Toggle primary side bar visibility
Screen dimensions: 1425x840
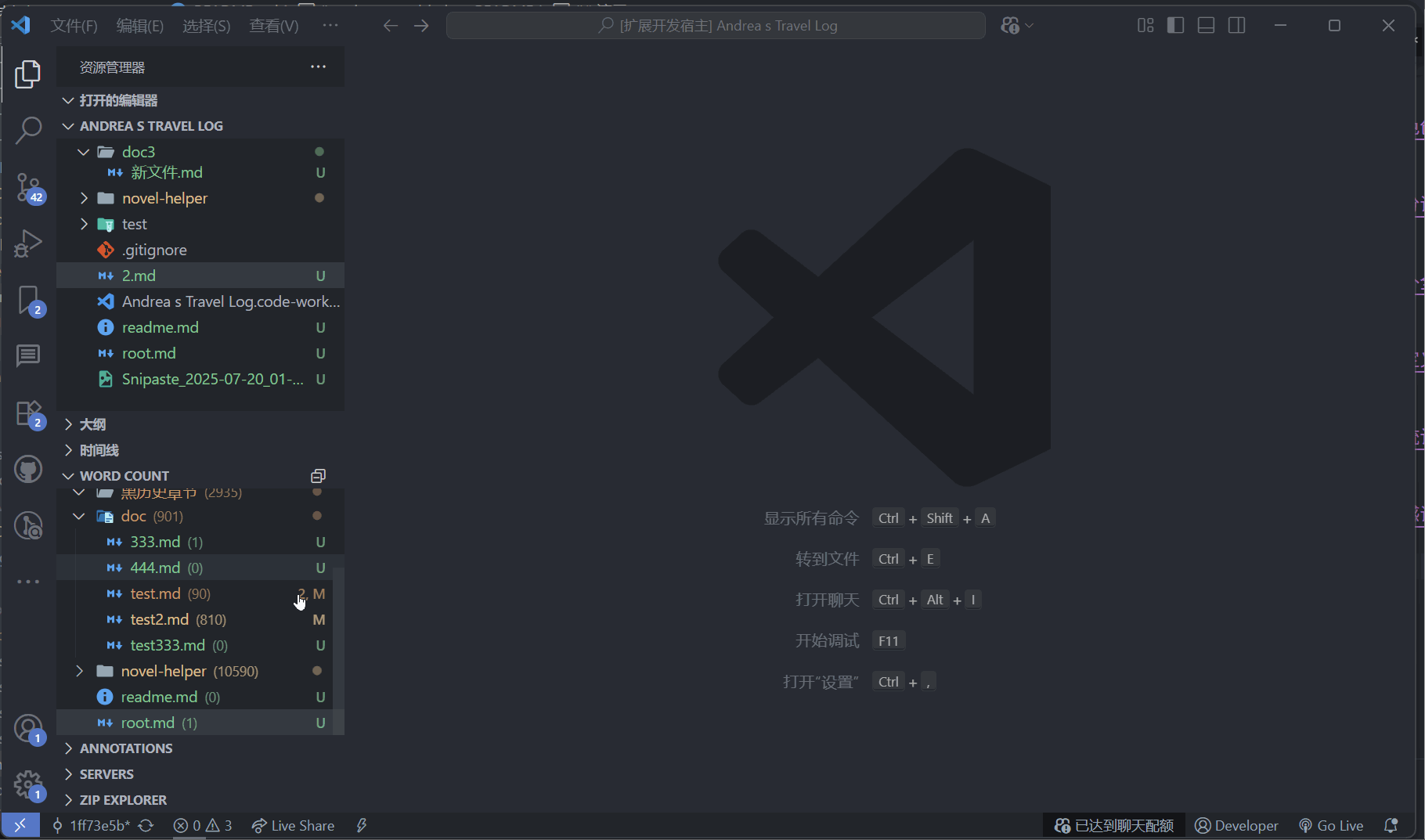1175,26
